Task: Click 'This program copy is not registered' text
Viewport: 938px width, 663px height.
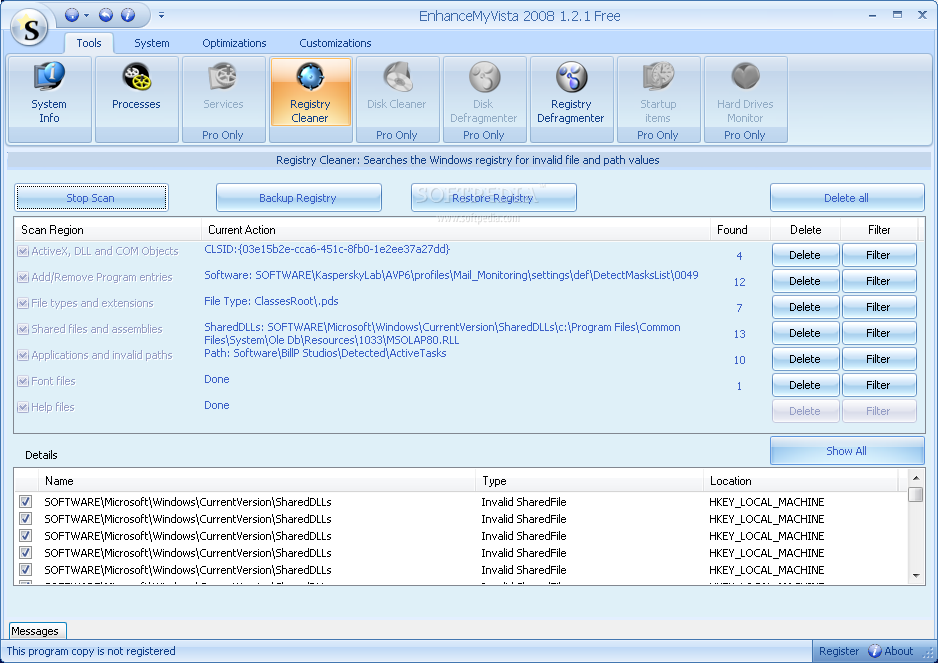Action: tap(91, 651)
